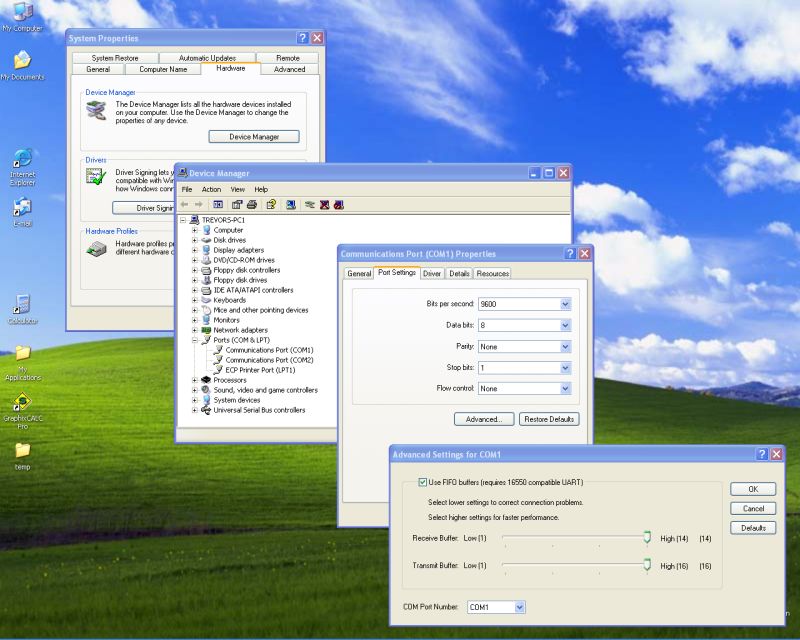
Task: Click the Device Manager icon in System Properties
Action: point(96,110)
